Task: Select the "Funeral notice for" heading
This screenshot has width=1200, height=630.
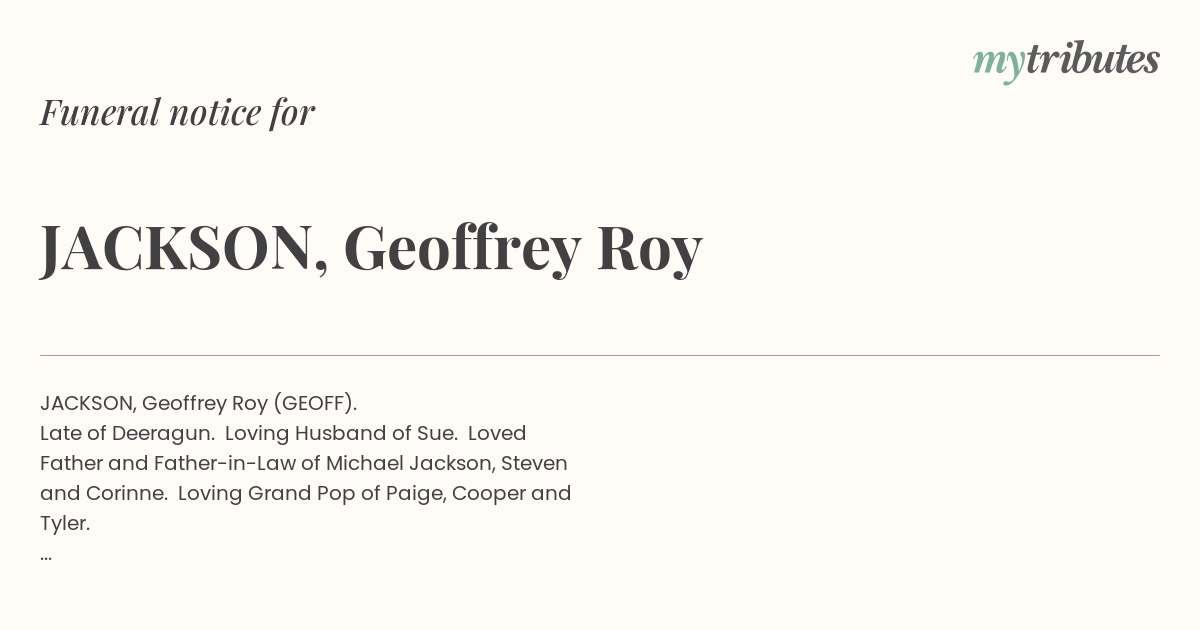Action: coord(177,112)
